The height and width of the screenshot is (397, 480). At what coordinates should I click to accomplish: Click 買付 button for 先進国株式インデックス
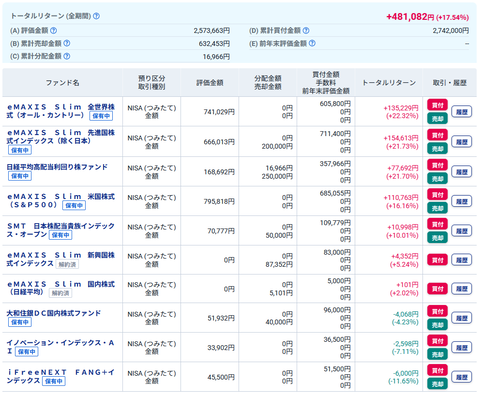437,135
